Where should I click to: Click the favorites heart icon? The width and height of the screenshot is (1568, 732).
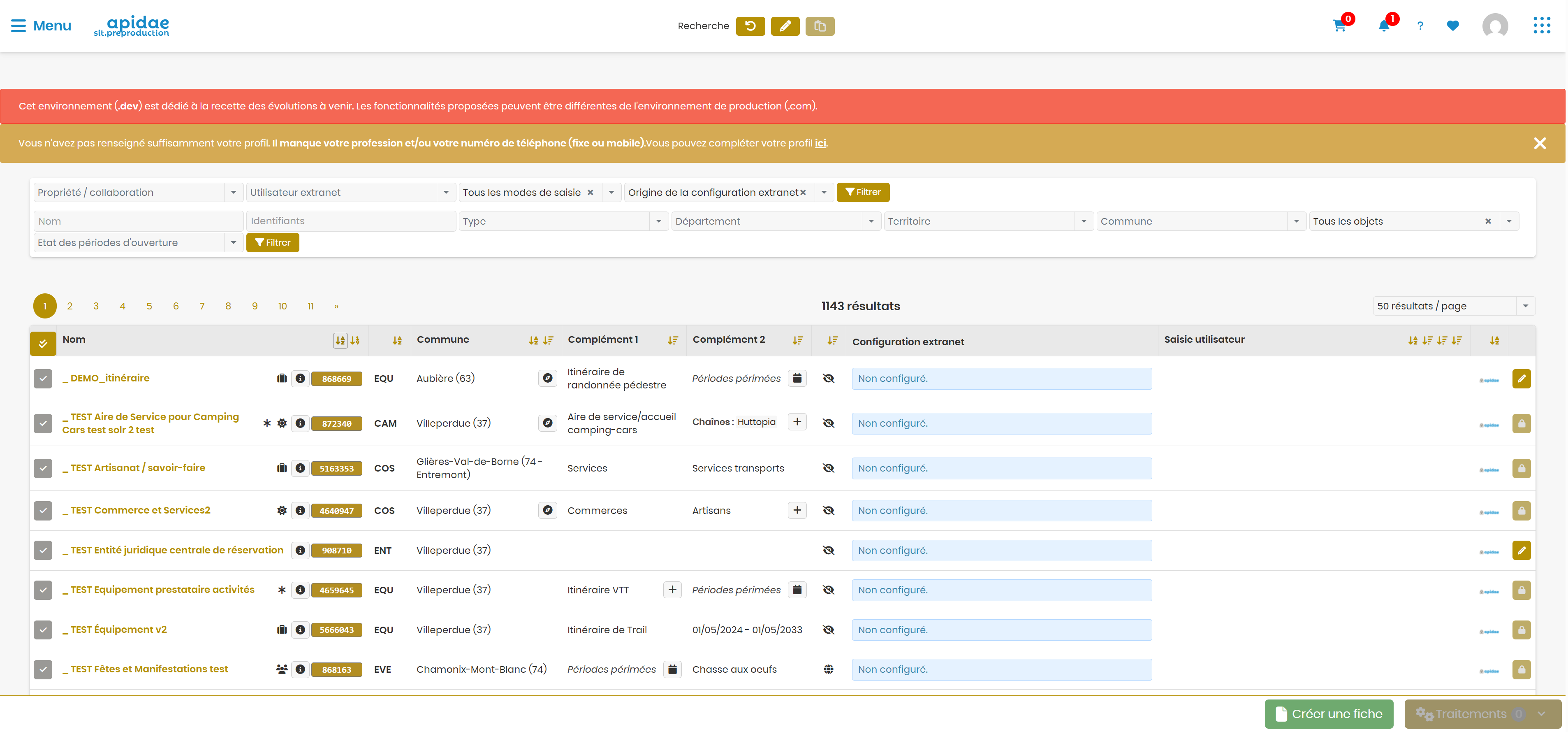[x=1453, y=26]
